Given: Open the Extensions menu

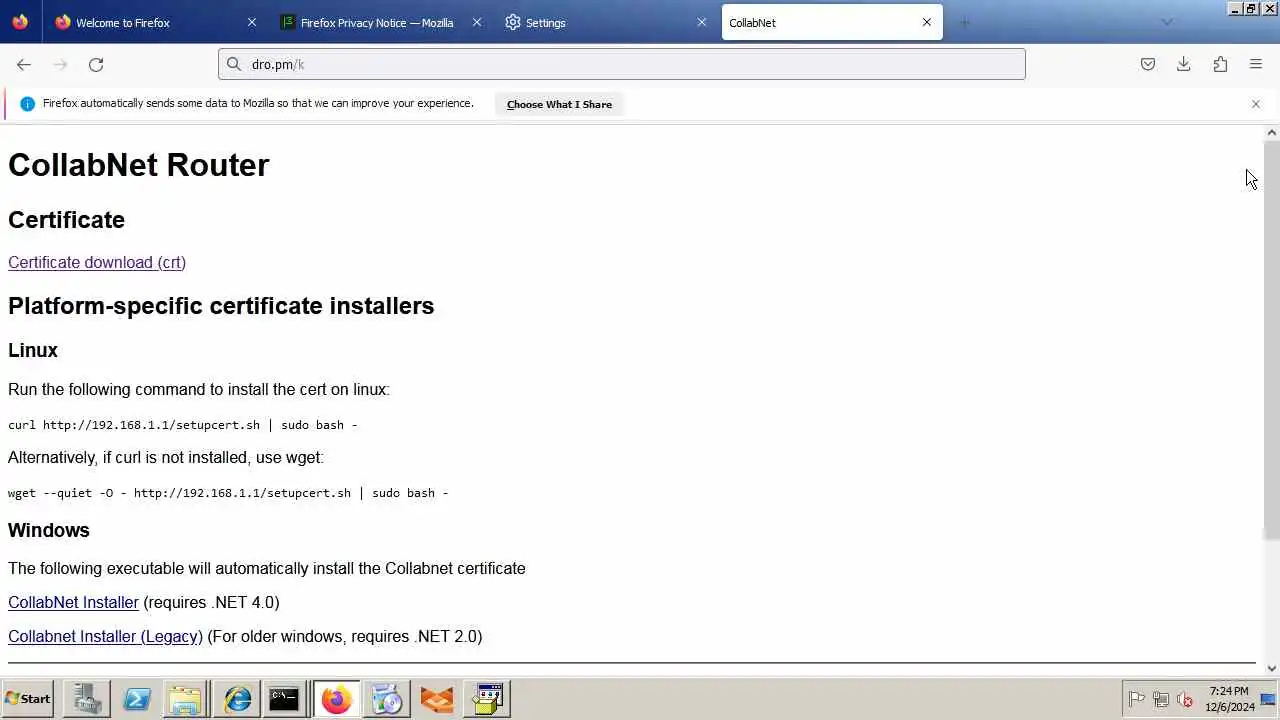Looking at the screenshot, I should point(1220,64).
